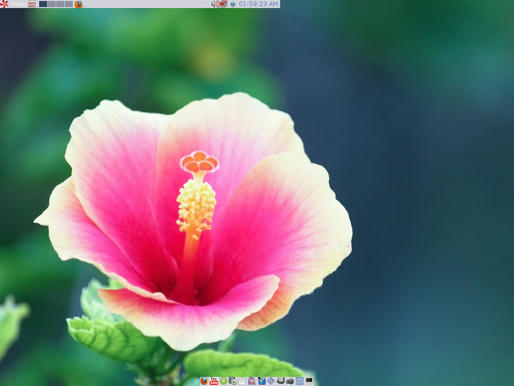
Task: Click the red show-desktop icon in top panel
Action: pyautogui.click(x=32, y=4)
